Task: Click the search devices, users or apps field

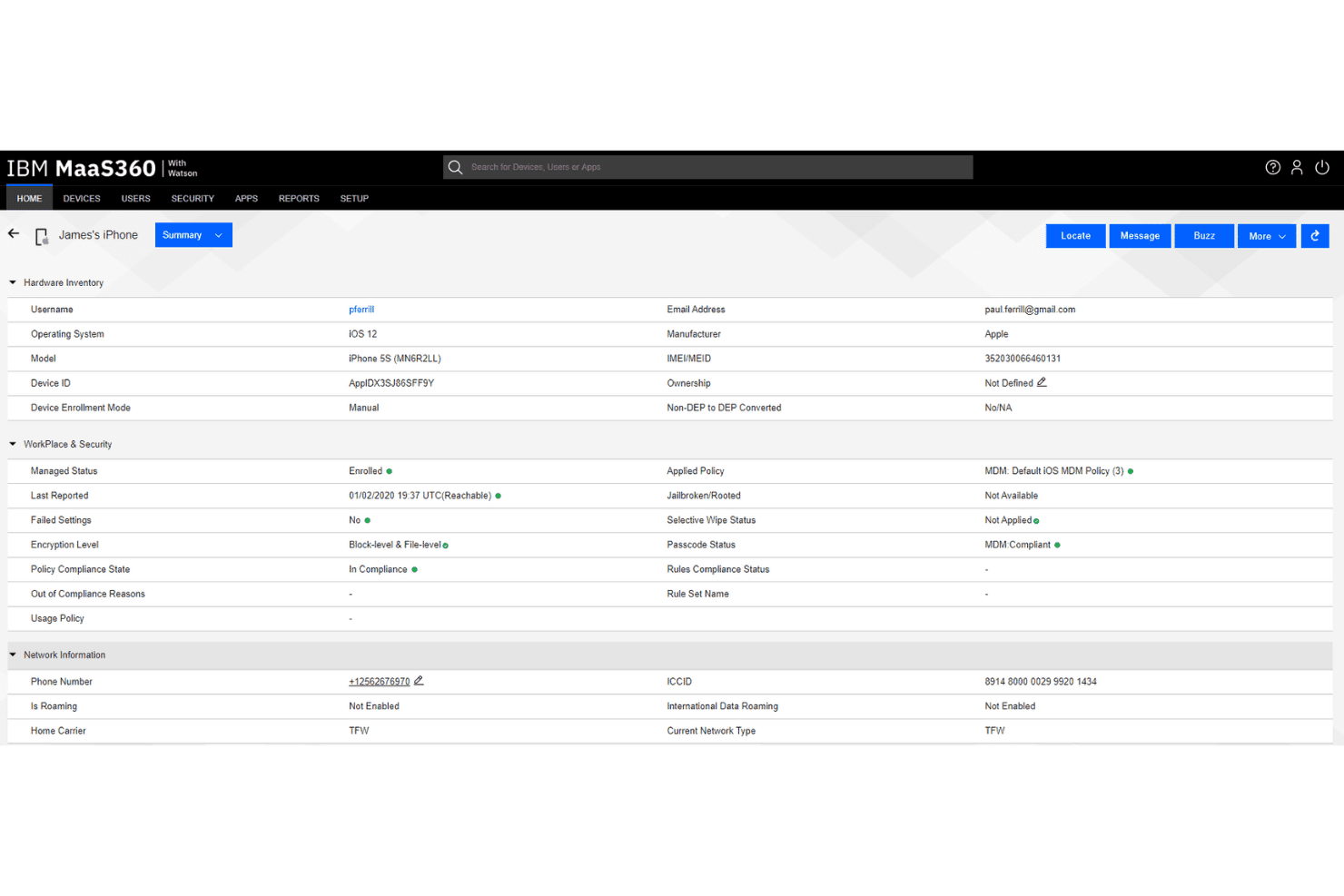Action: click(708, 167)
